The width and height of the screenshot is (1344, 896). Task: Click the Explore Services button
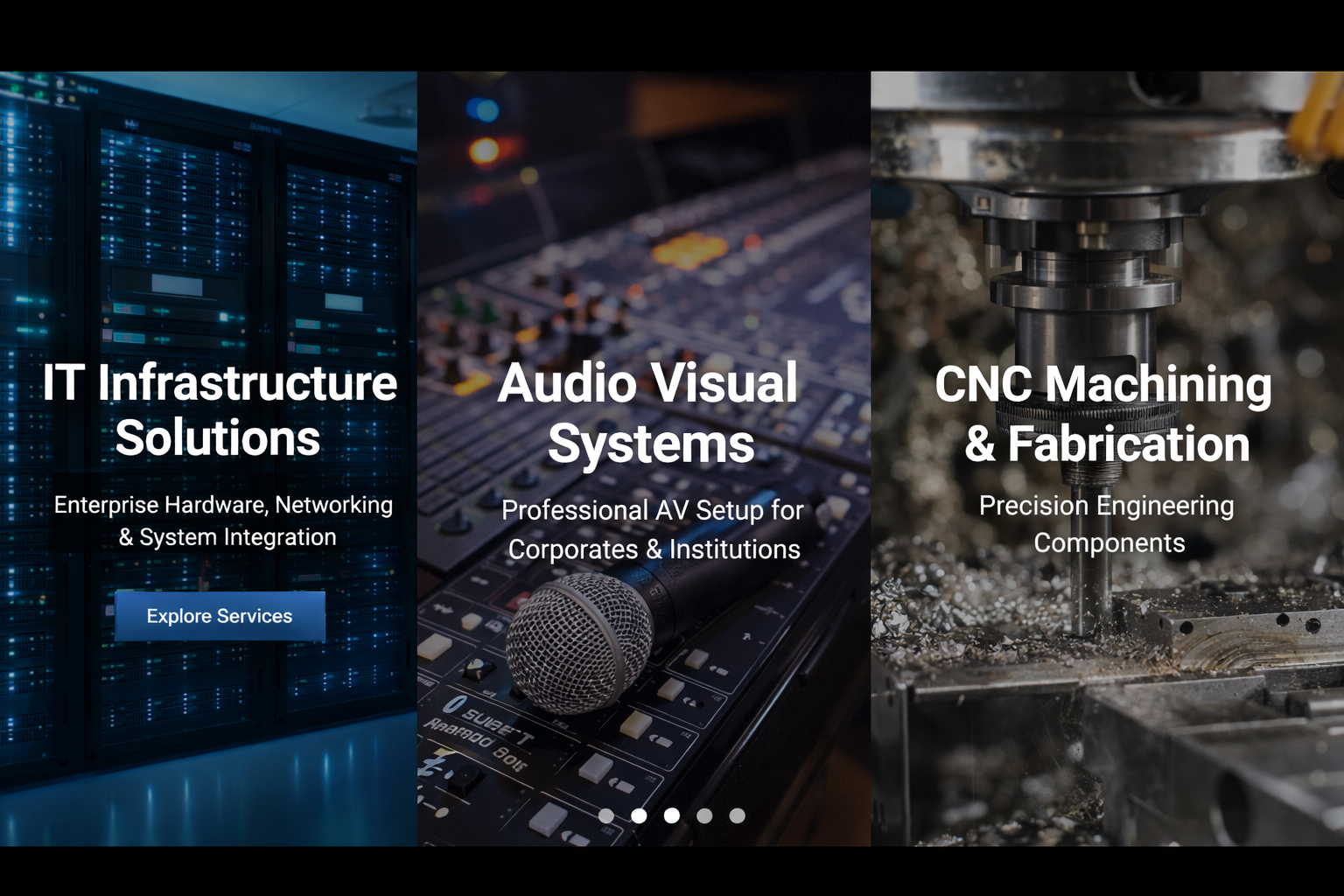220,616
